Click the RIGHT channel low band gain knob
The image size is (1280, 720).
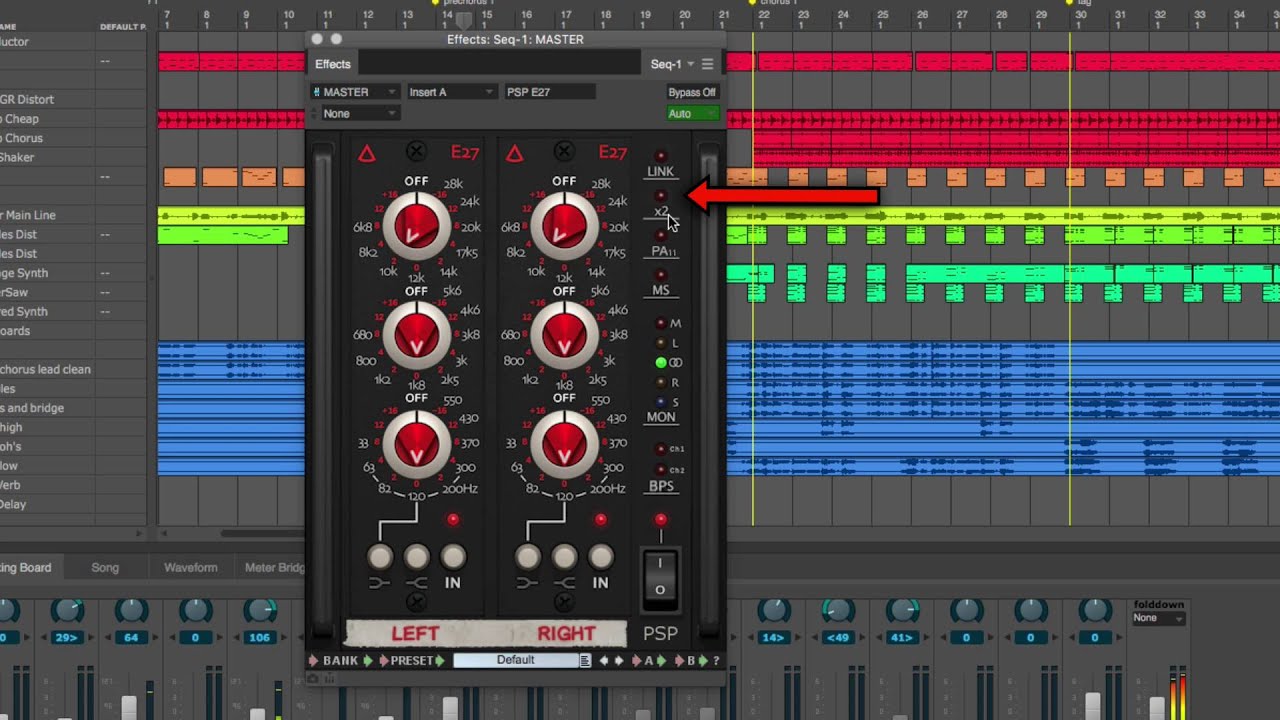pos(564,442)
